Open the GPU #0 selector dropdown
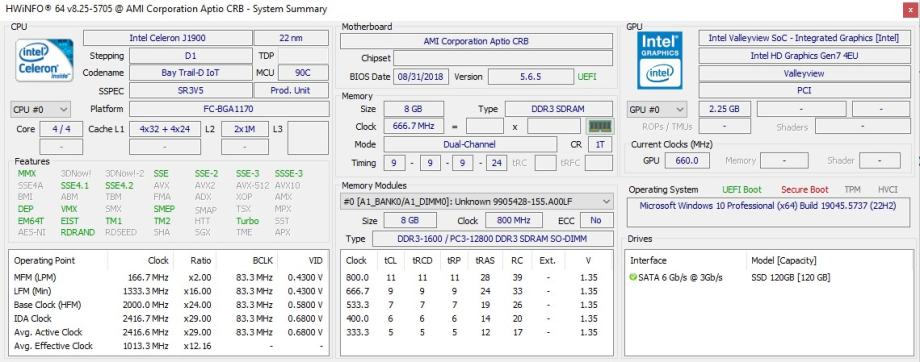Image resolution: width=920 pixels, height=362 pixels. (x=657, y=110)
